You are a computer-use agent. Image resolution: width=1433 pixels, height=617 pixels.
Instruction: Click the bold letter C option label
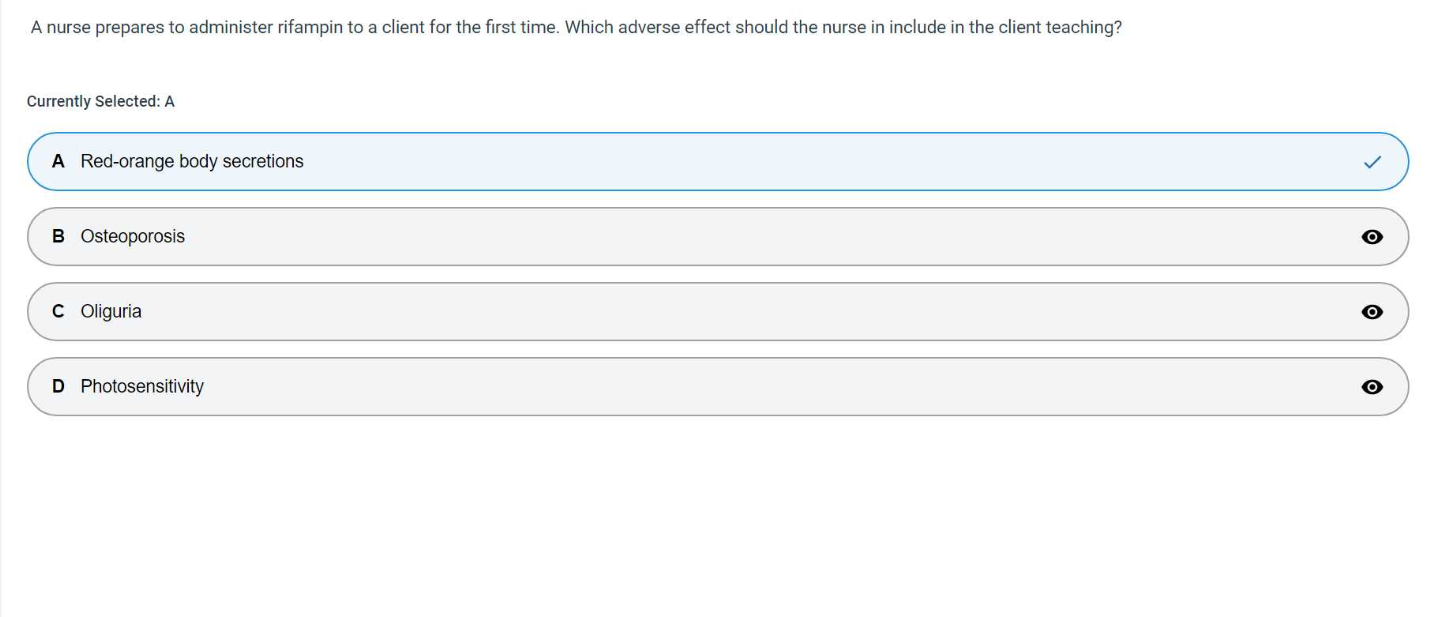59,312
